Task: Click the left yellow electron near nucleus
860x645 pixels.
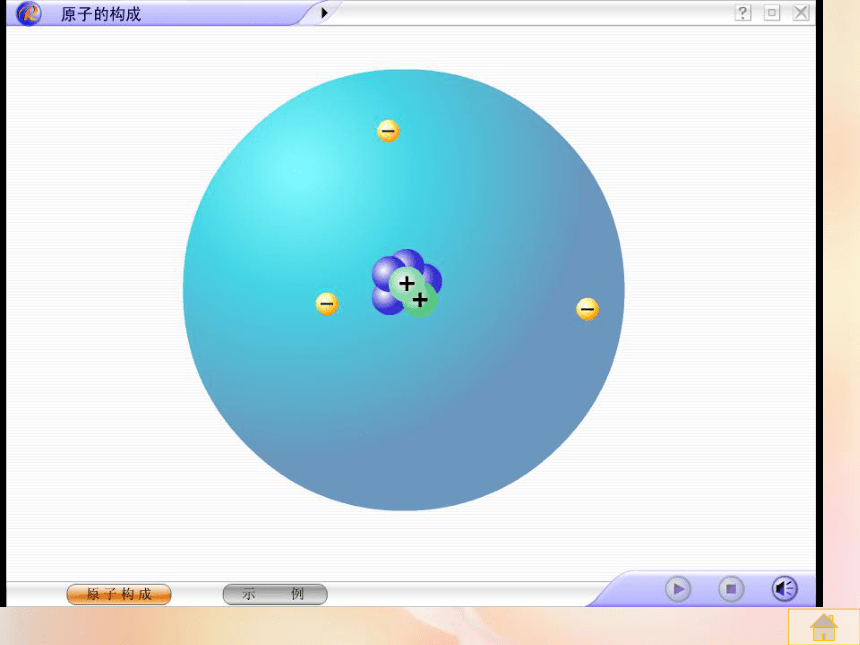Action: pyautogui.click(x=327, y=303)
